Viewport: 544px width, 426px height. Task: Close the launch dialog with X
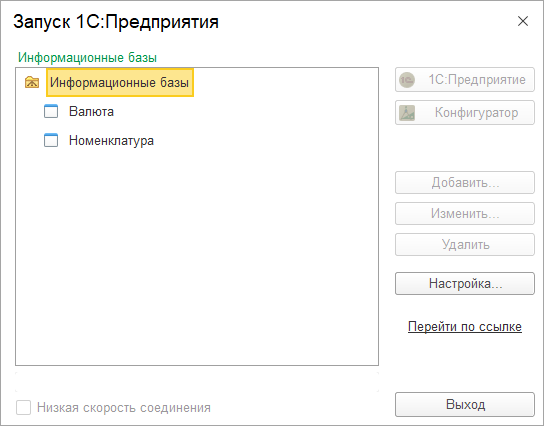523,21
